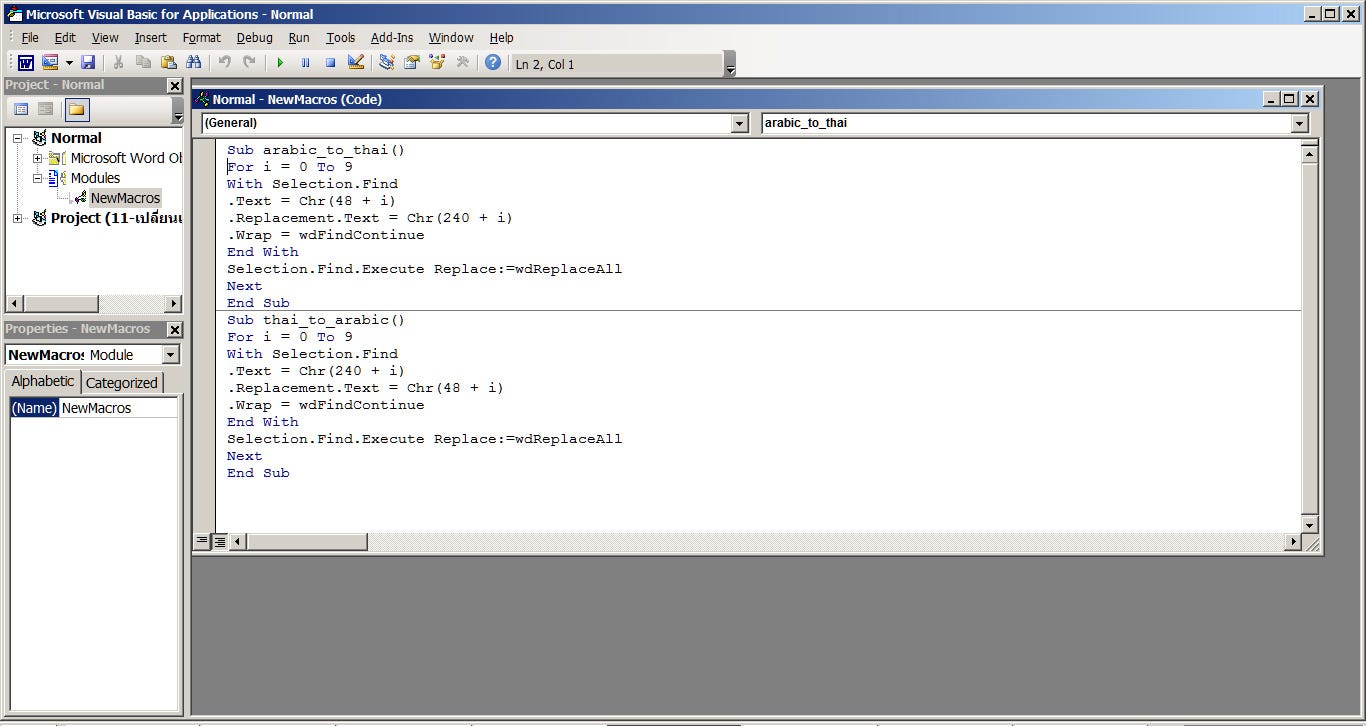The height and width of the screenshot is (726, 1366).
Task: Toggle Folders icon in Project panel
Action: pos(77,109)
